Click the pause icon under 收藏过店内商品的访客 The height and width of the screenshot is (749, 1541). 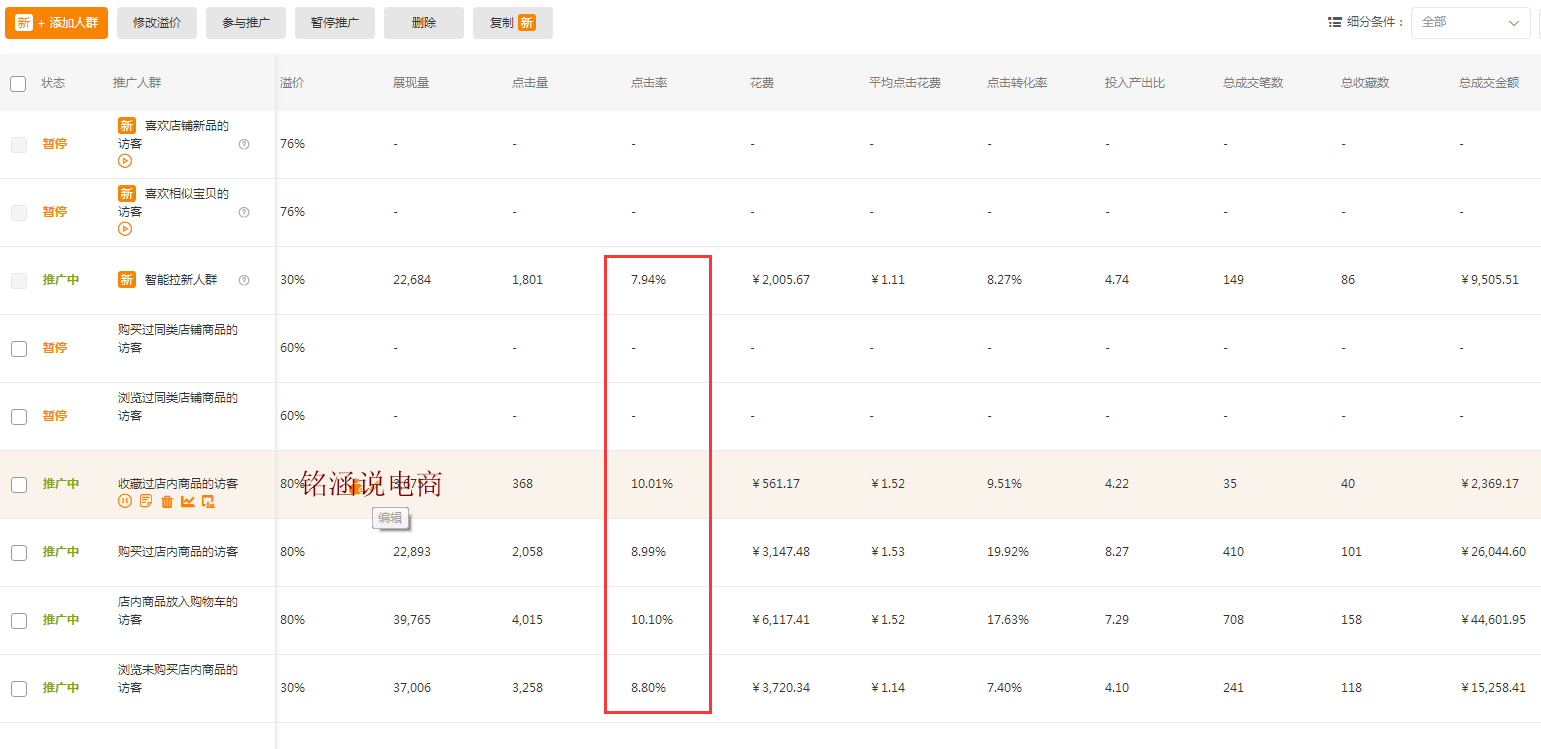(125, 501)
